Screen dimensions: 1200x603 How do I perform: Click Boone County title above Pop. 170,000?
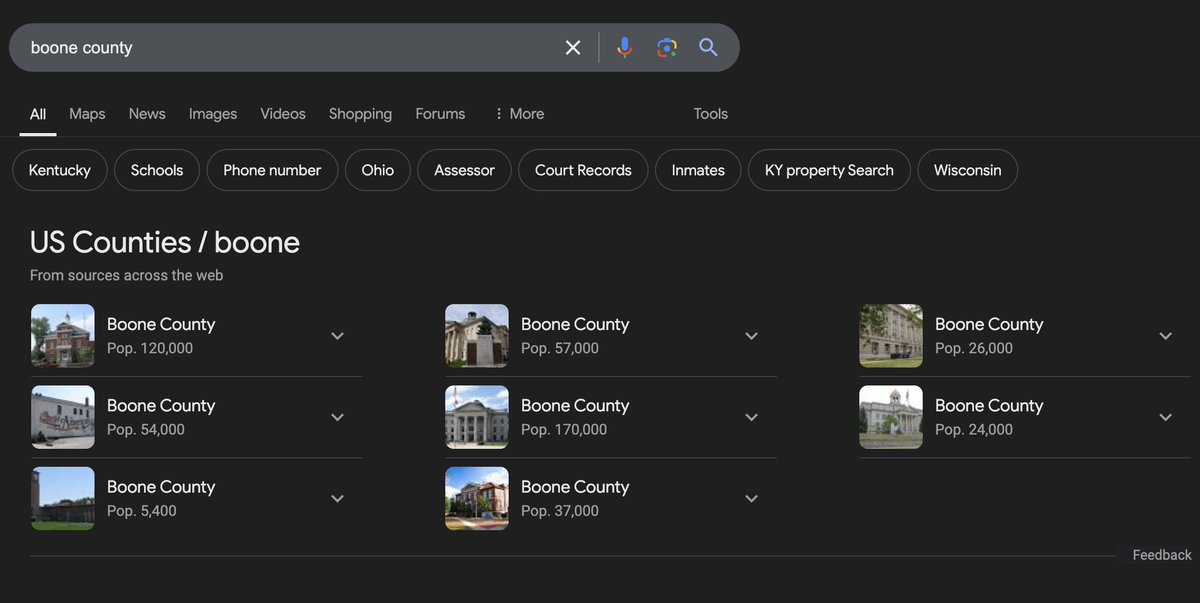pos(575,405)
